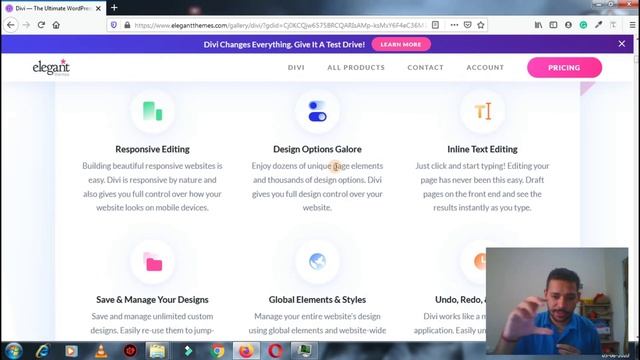Click the green Grammarly extension icon
Image resolution: width=640 pixels, height=360 pixels.
tap(583, 25)
